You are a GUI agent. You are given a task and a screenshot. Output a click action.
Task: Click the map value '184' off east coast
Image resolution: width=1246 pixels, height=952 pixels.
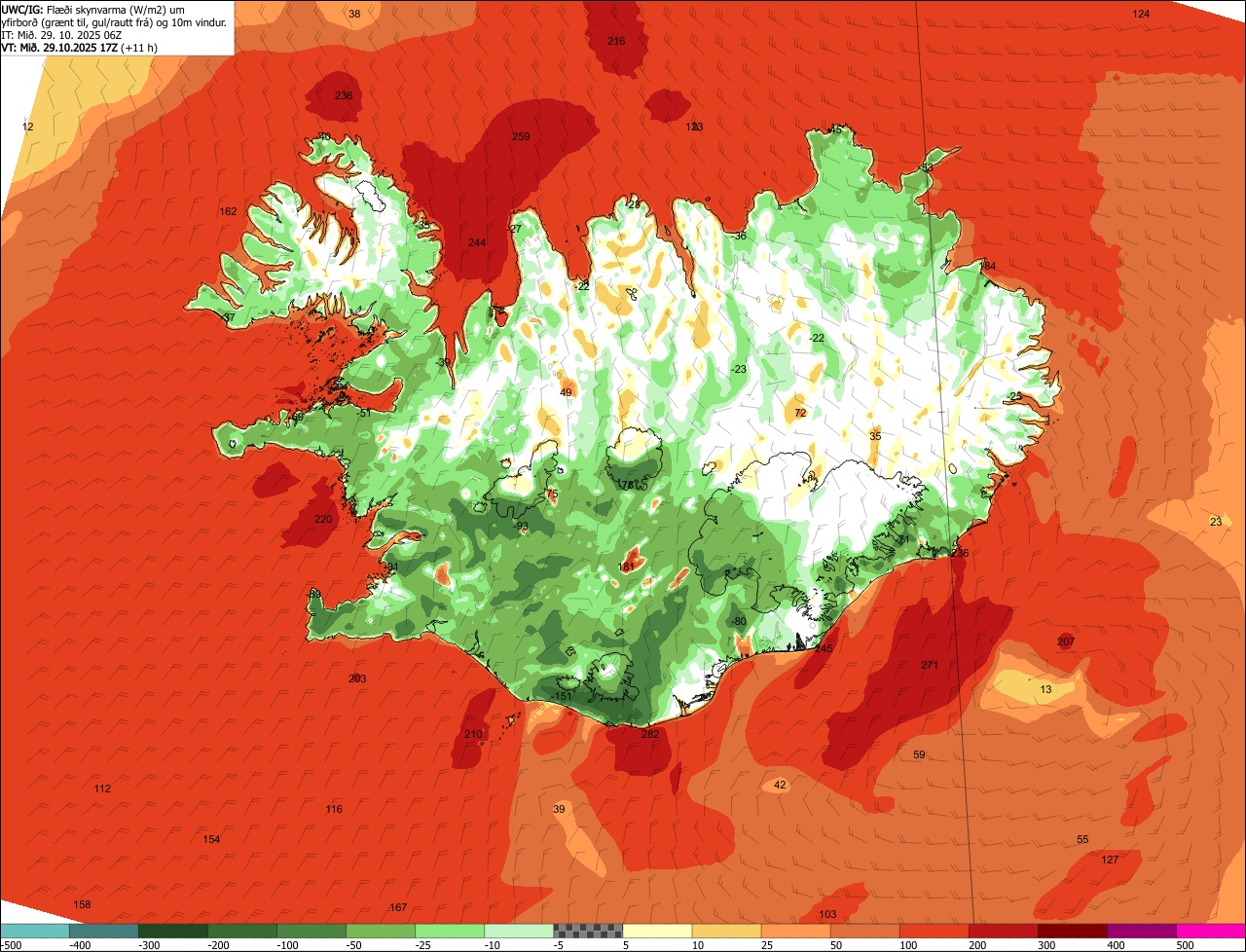pos(988,267)
